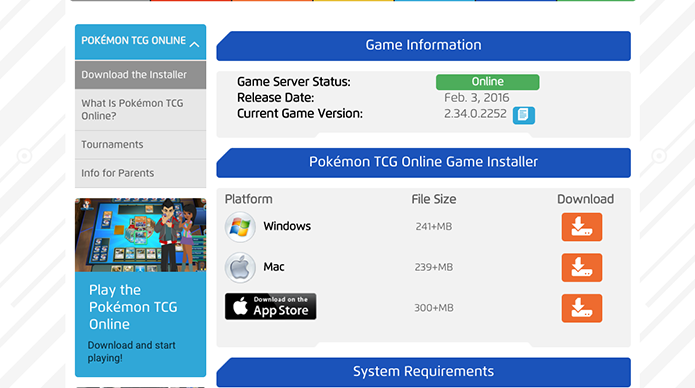Click the Download column heading

pos(586,200)
